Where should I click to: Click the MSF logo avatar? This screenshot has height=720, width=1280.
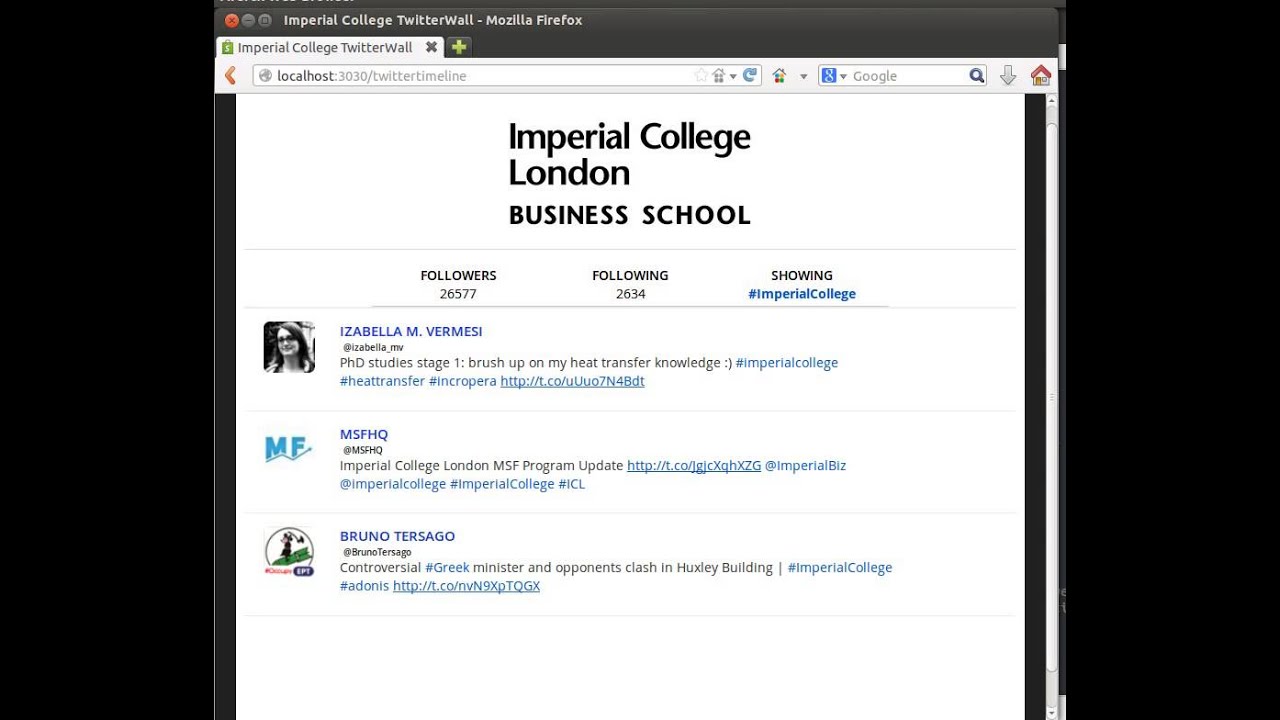coord(289,450)
